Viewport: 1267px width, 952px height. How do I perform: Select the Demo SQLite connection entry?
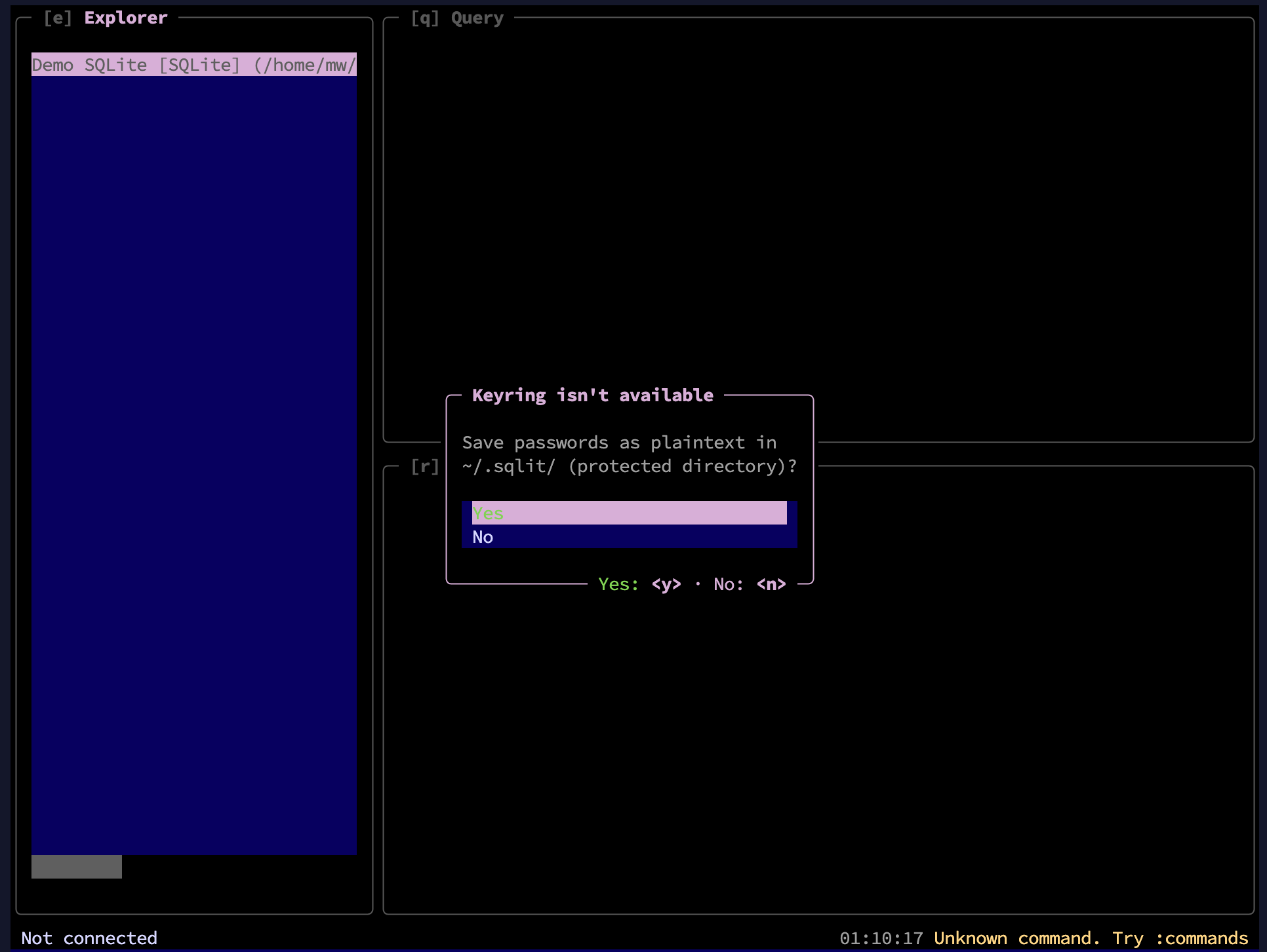point(193,65)
